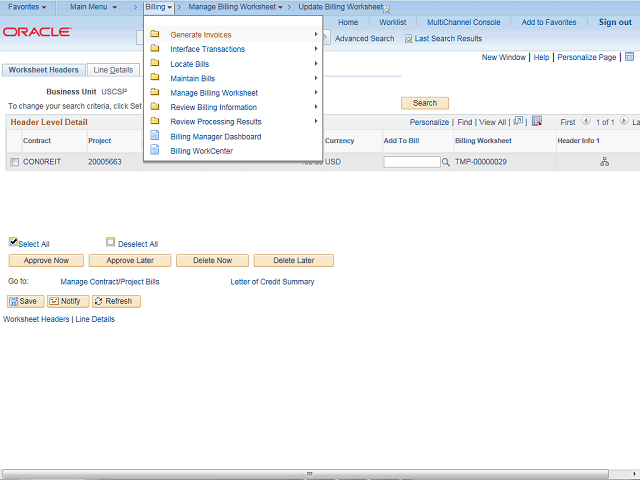640x480 pixels.
Task: Click folder icon beside Locate Bills
Action: (x=155, y=63)
